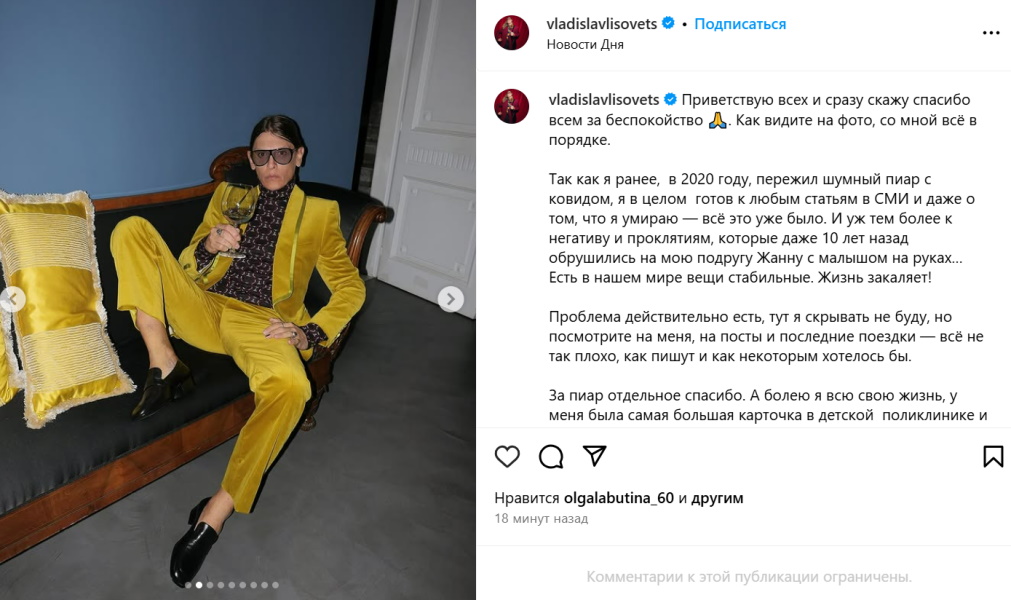This screenshot has height=600, width=1011.
Task: Go to next photo with right arrow
Action: tap(451, 299)
